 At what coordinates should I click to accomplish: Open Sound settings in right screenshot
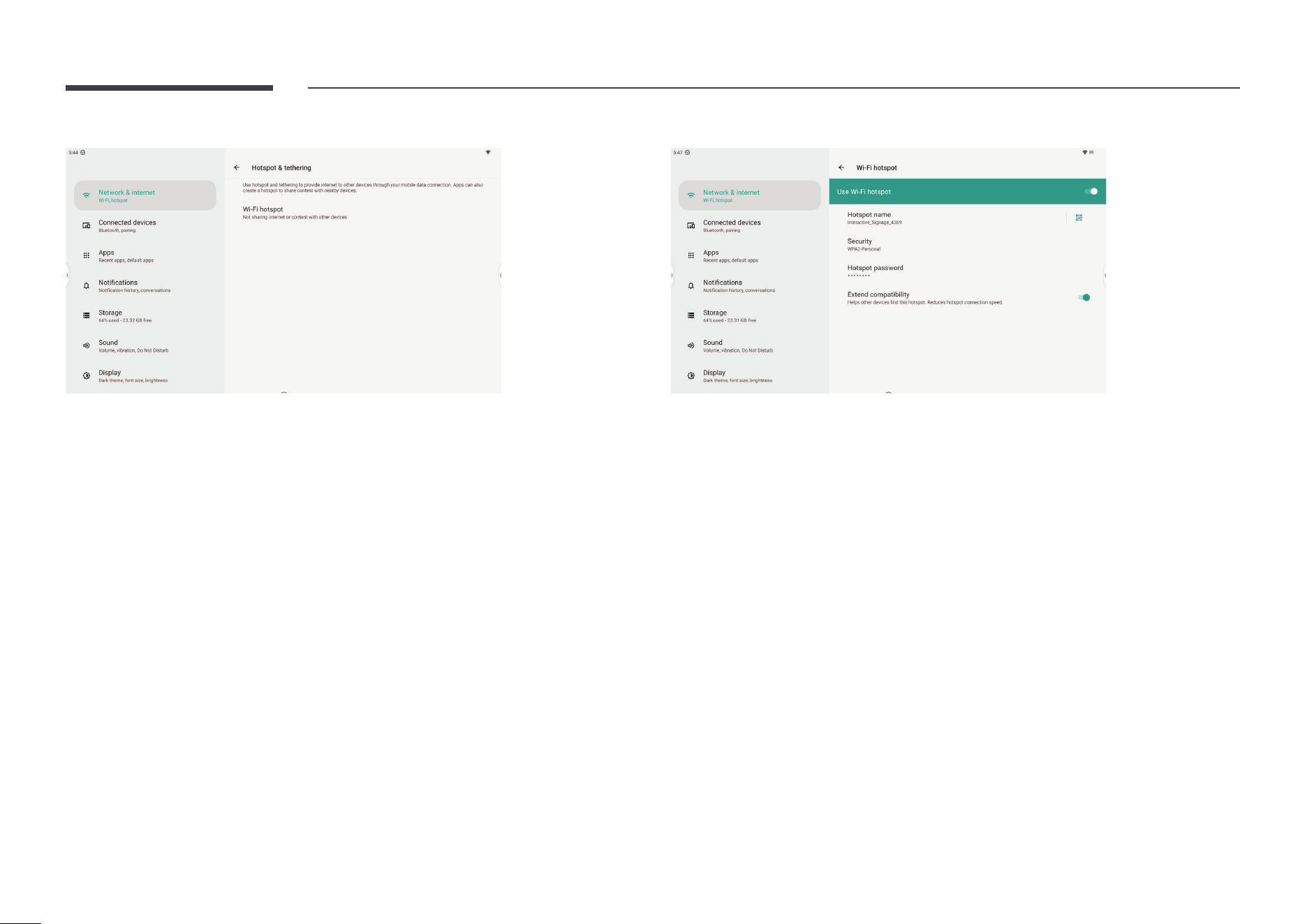tap(750, 345)
